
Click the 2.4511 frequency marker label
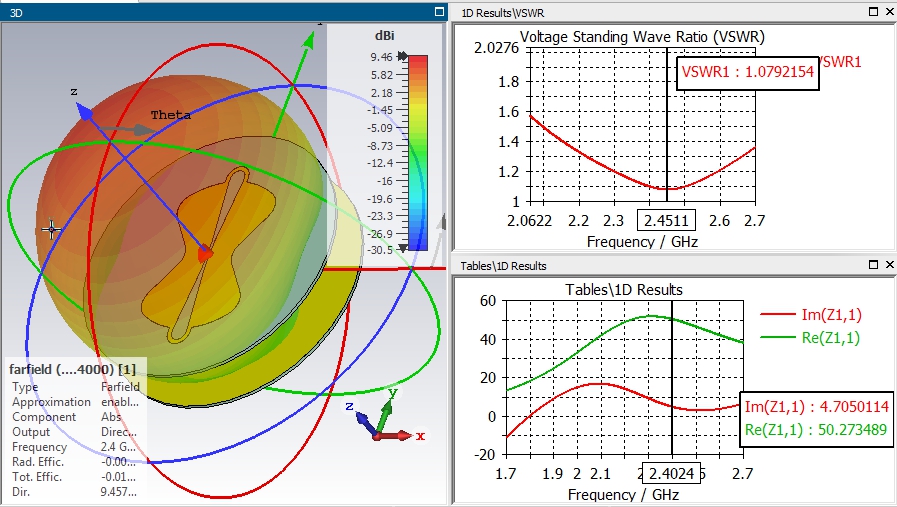[x=666, y=220]
